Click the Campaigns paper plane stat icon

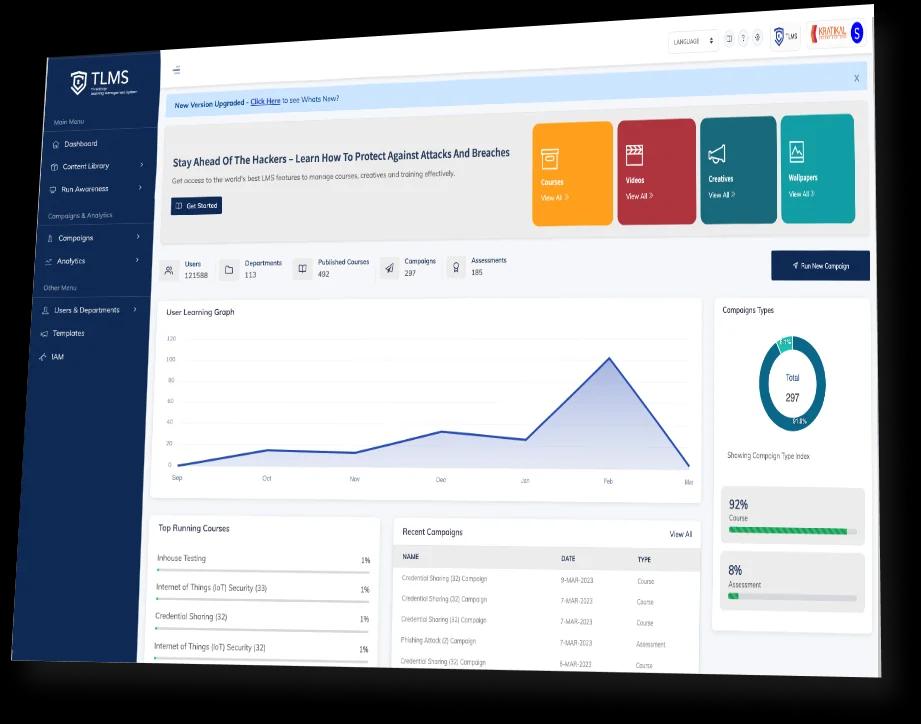(389, 268)
